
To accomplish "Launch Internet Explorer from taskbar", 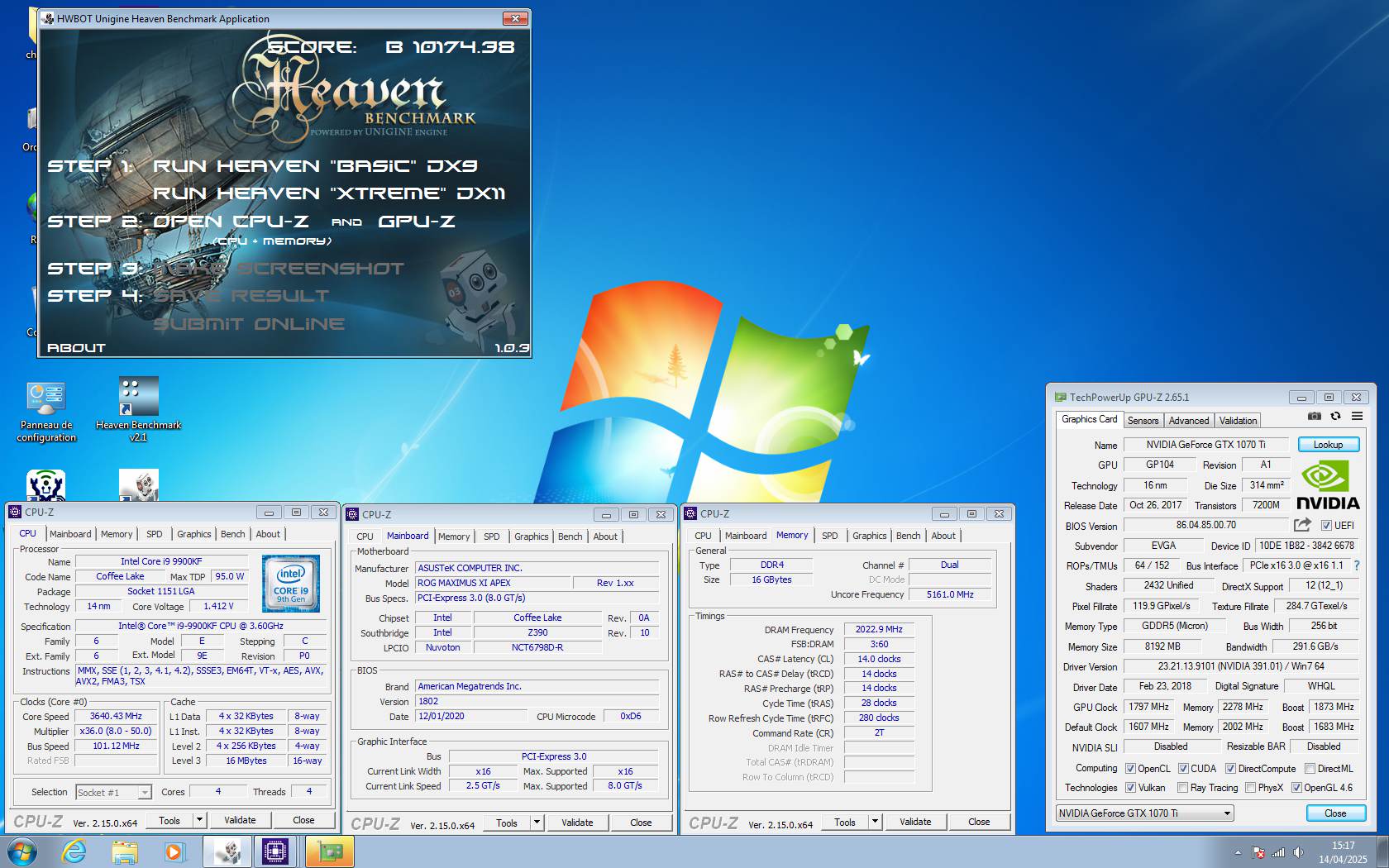I will 74,851.
